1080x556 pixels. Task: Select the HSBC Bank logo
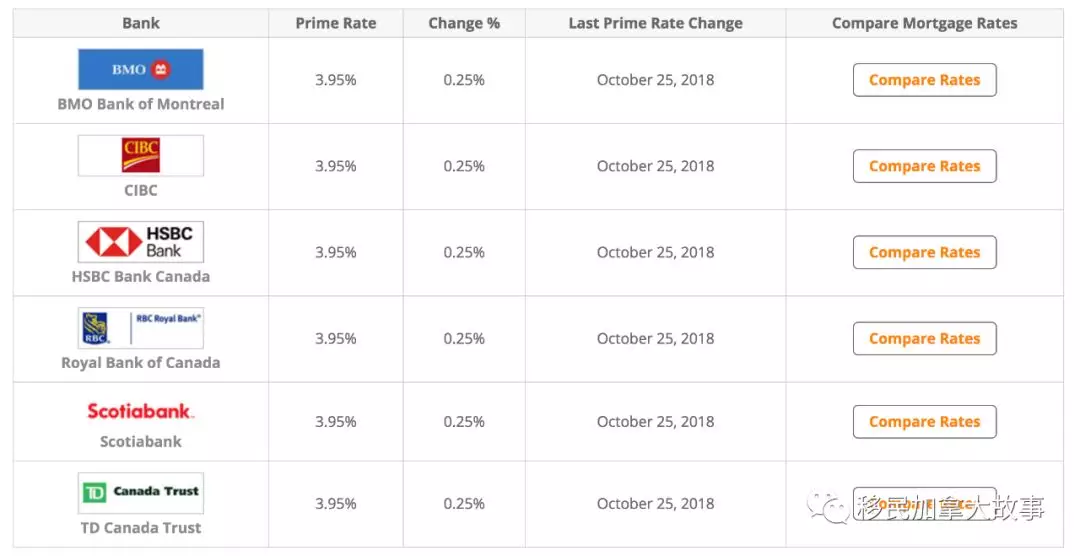click(141, 242)
